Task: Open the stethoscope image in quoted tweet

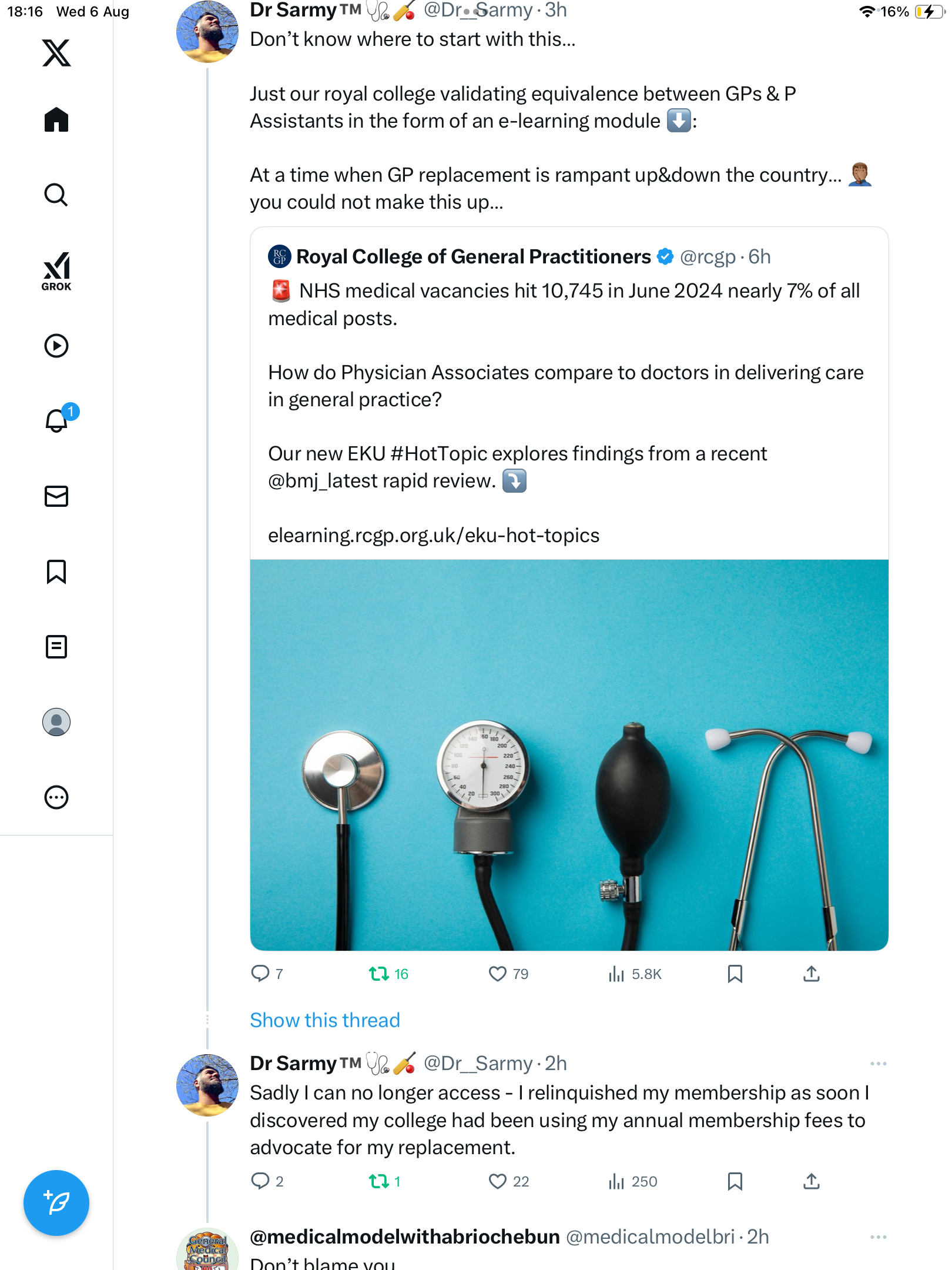Action: click(569, 755)
